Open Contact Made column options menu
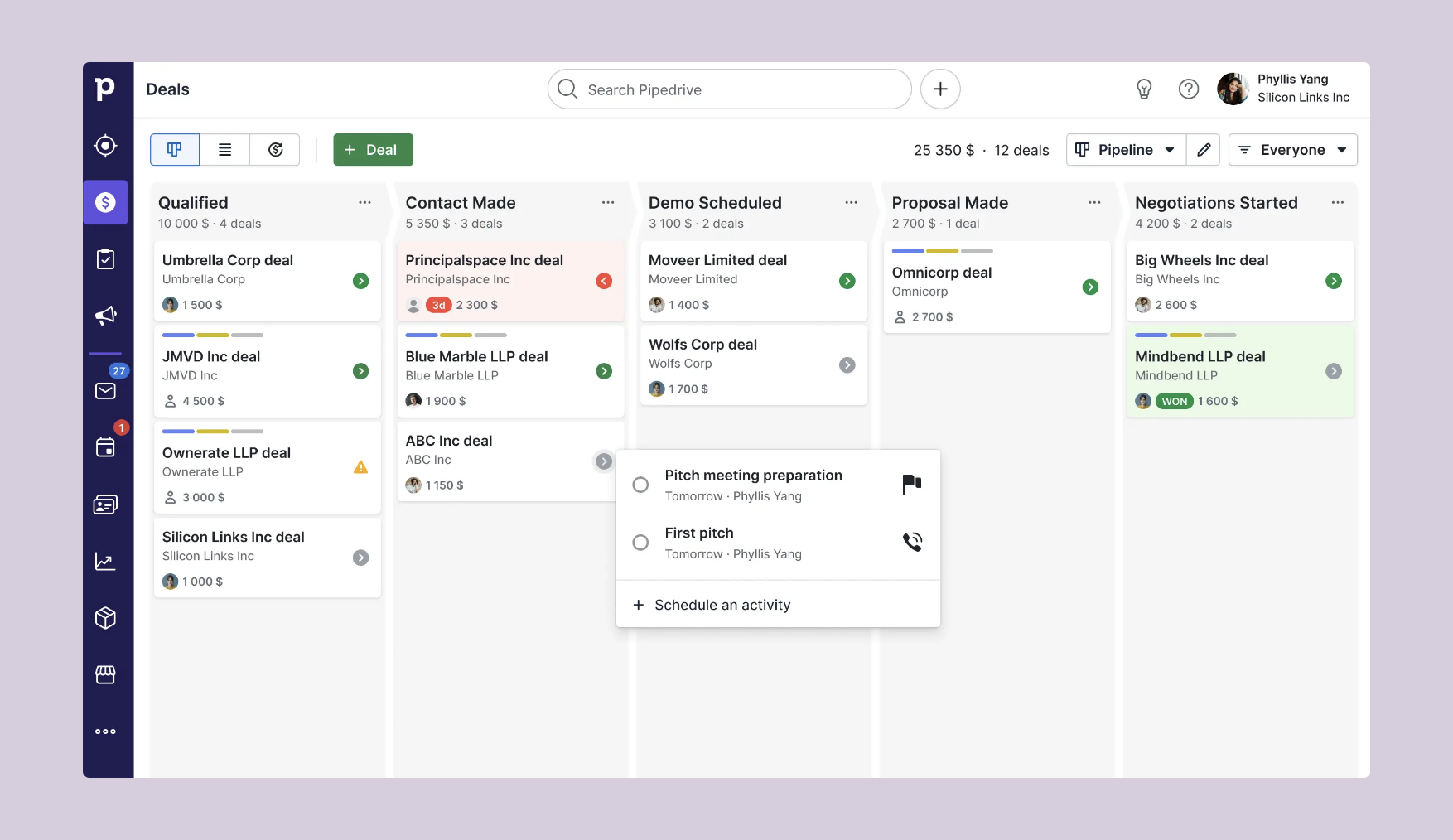 click(x=608, y=202)
